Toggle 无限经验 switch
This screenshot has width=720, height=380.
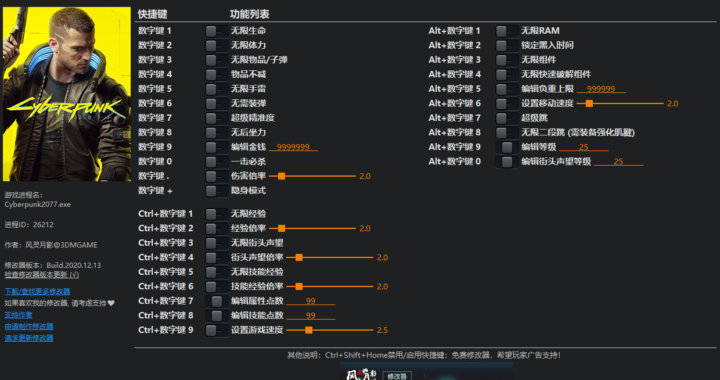[216, 214]
